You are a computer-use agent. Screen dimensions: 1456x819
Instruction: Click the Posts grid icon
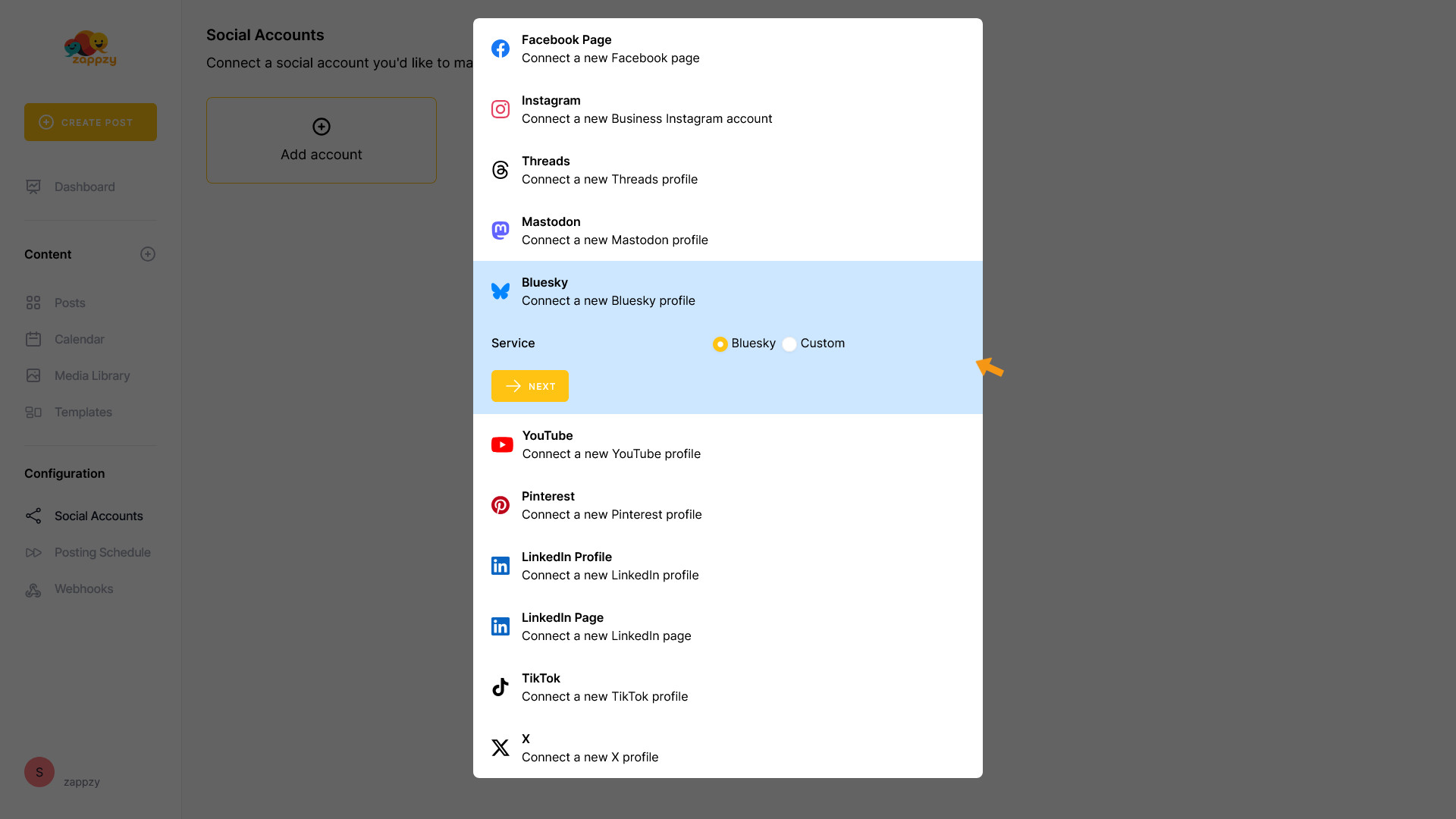(x=33, y=303)
